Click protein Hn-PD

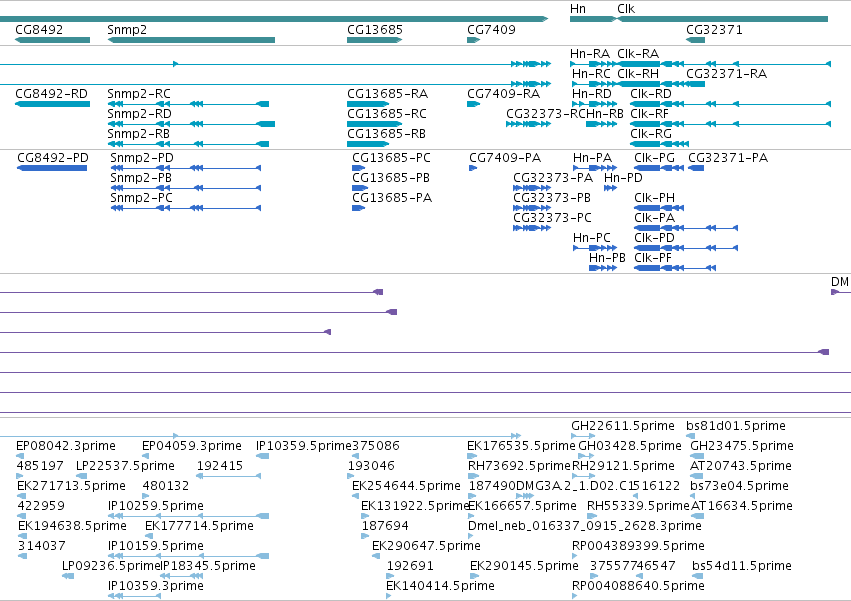click(623, 178)
